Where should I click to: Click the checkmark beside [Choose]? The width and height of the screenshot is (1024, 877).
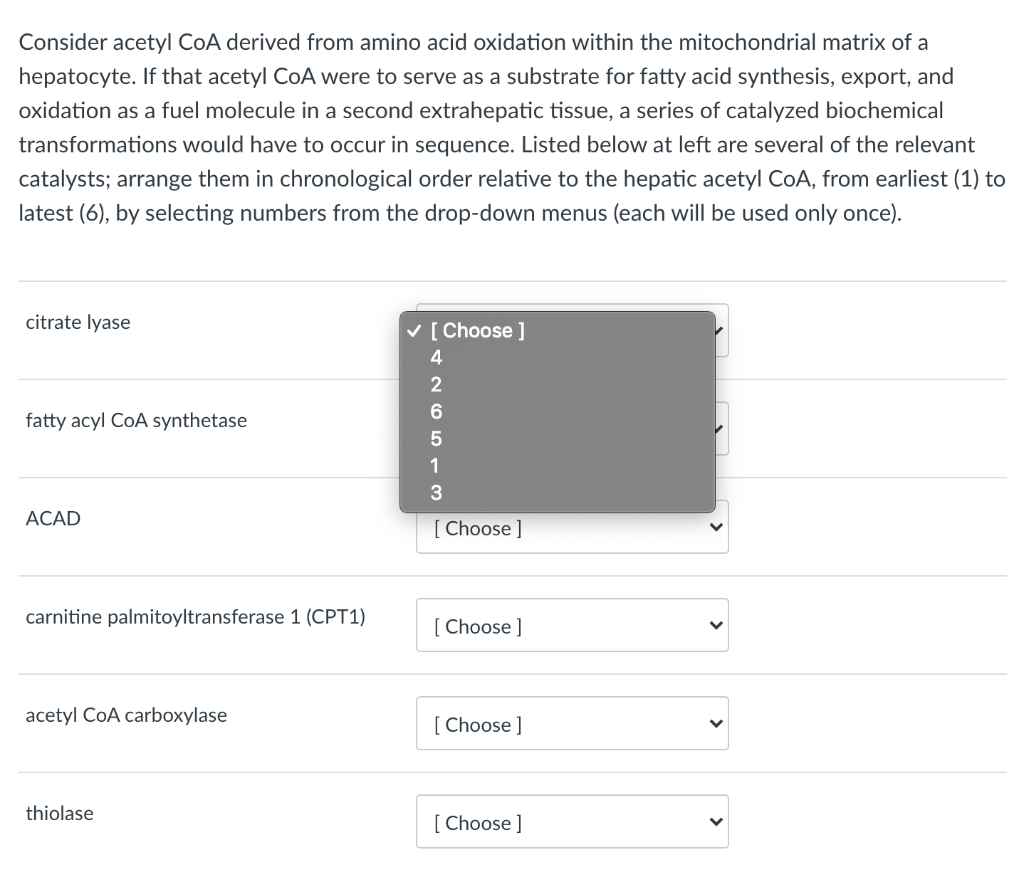[x=413, y=330]
